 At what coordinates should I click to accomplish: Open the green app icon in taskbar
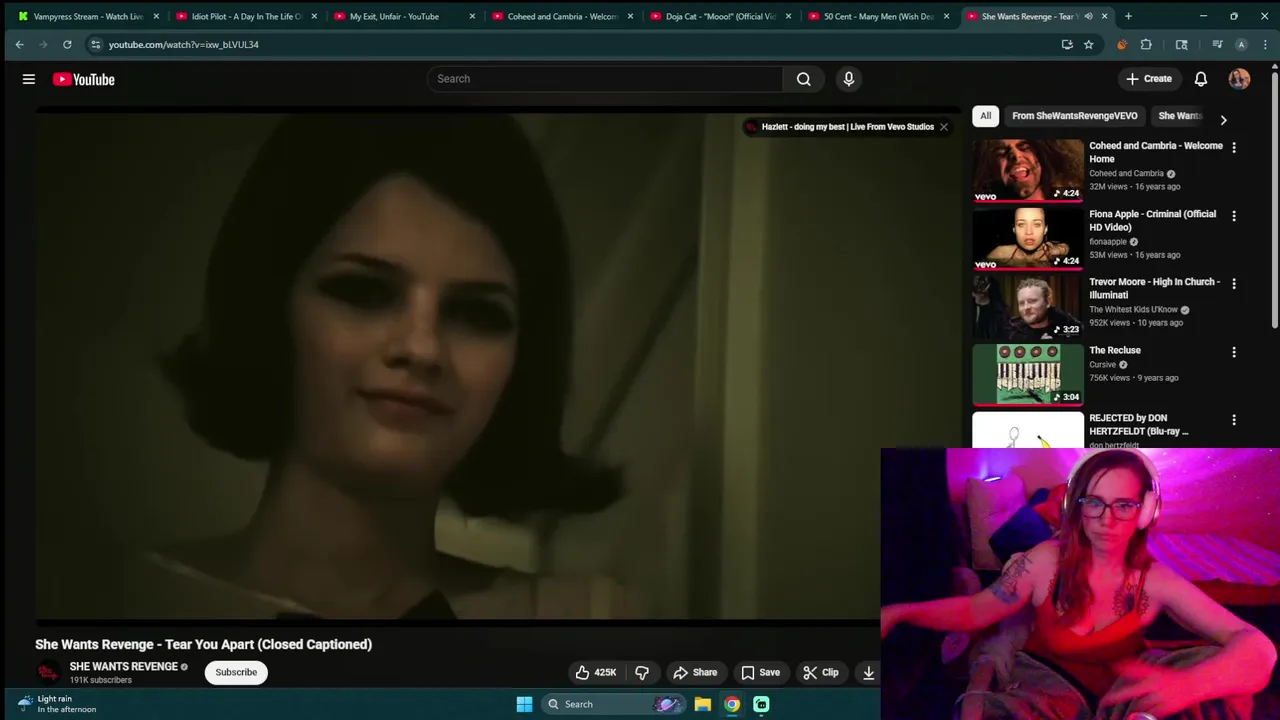[x=761, y=704]
